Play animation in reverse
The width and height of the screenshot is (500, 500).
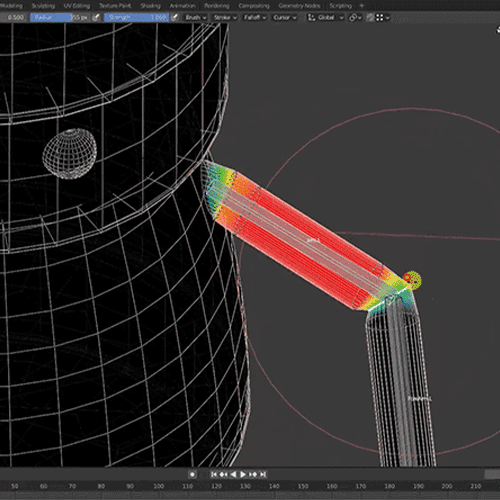point(233,474)
